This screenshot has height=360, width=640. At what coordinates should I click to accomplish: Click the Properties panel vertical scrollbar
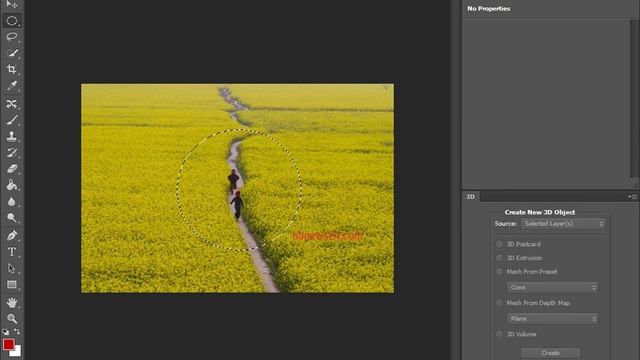634,98
